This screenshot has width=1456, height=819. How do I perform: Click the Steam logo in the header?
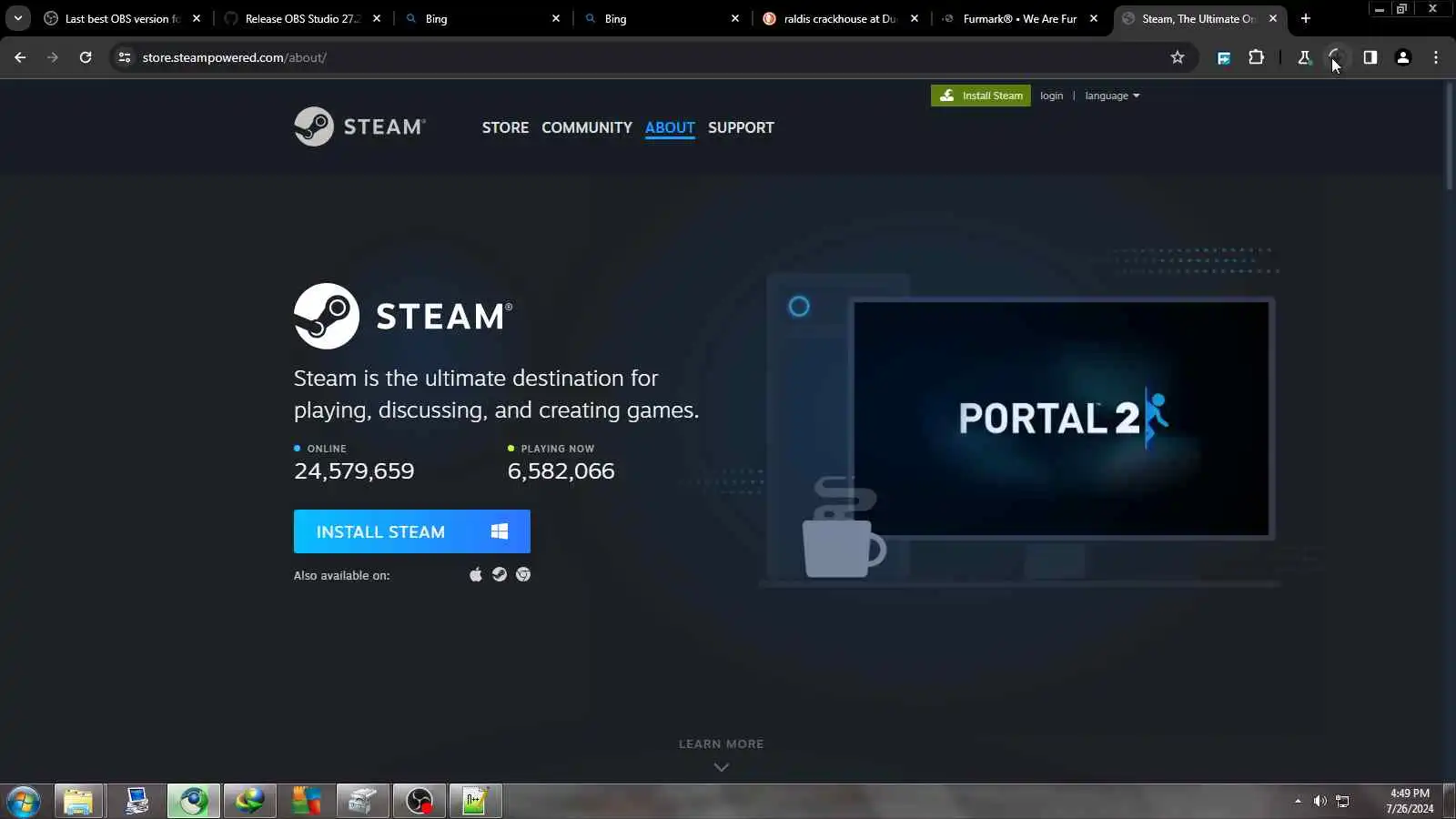click(360, 126)
